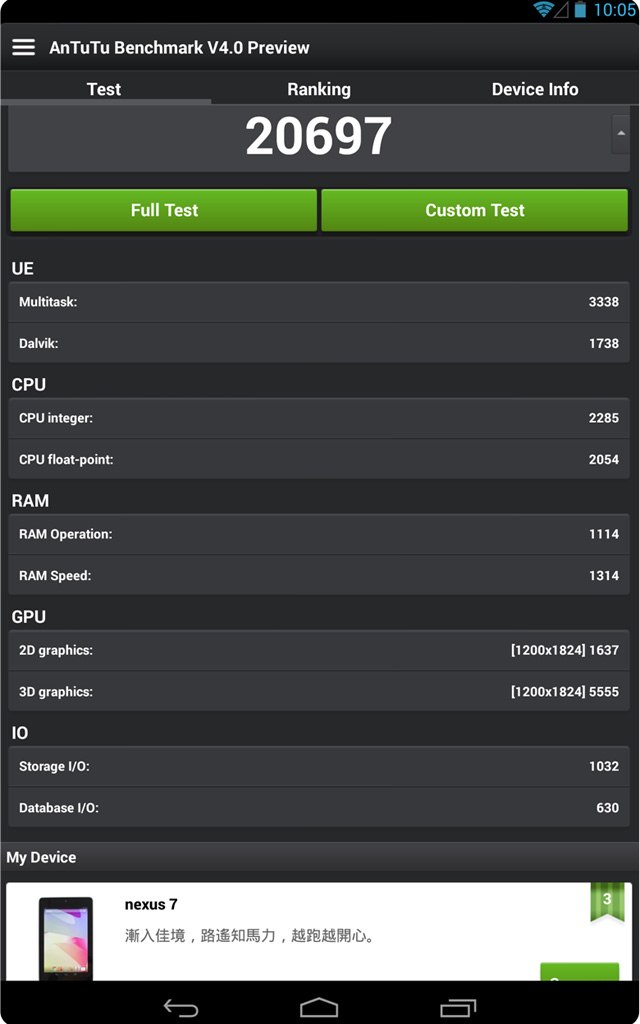Tap the mobile signal status icon
Screen dimensions: 640x1024
click(561, 10)
